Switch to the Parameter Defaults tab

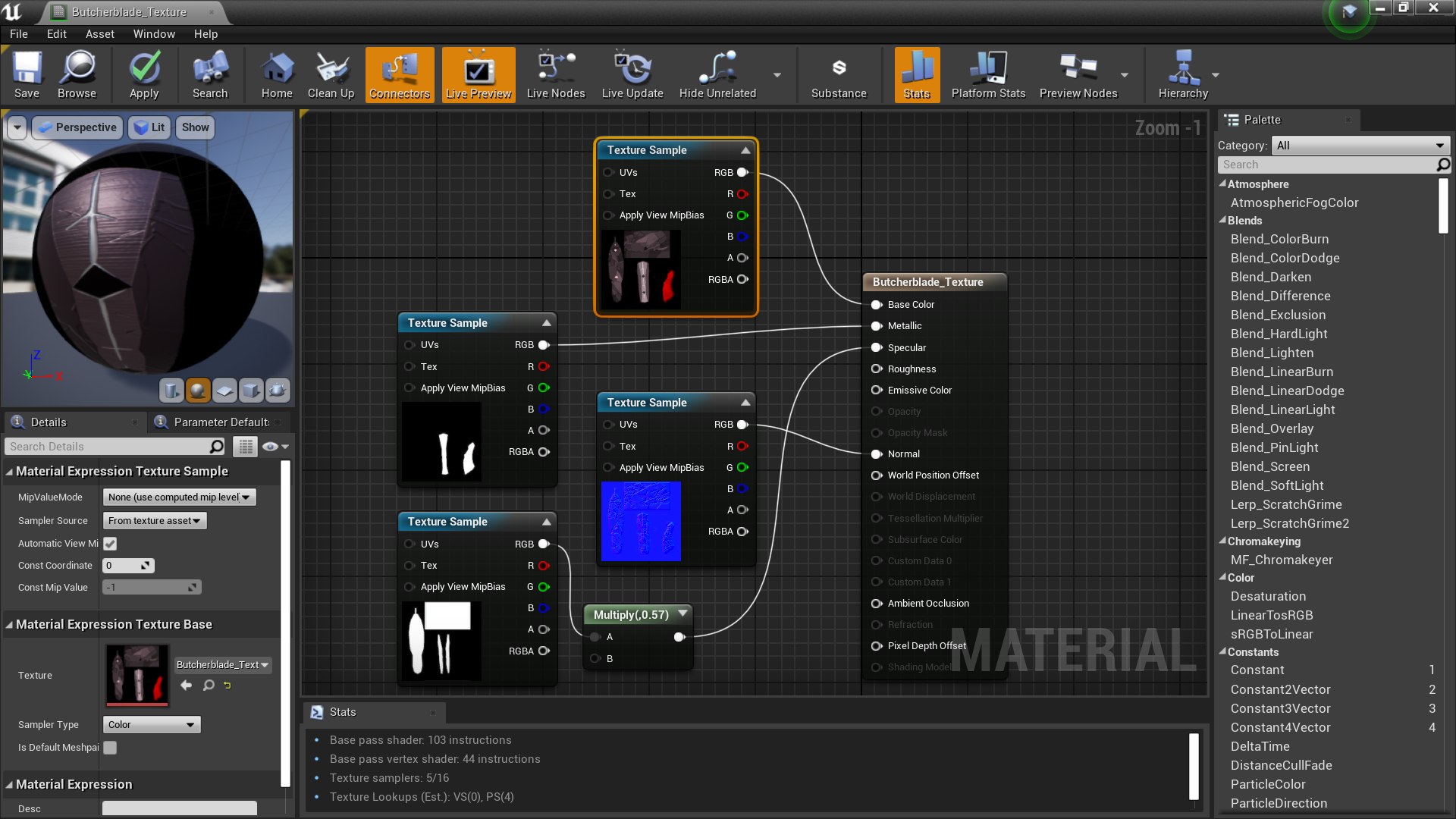tap(221, 422)
